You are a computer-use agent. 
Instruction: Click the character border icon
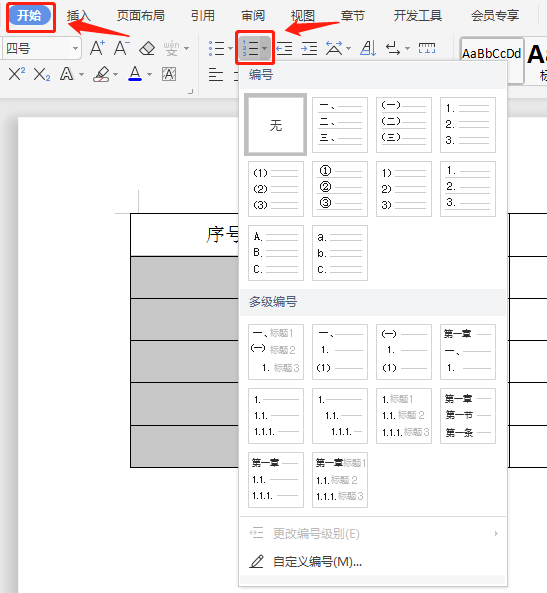169,74
